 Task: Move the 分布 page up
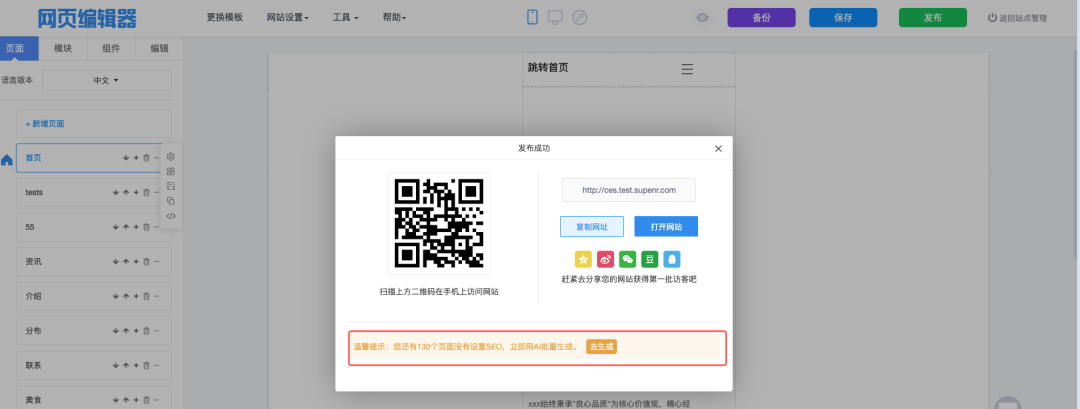pyautogui.click(x=125, y=331)
